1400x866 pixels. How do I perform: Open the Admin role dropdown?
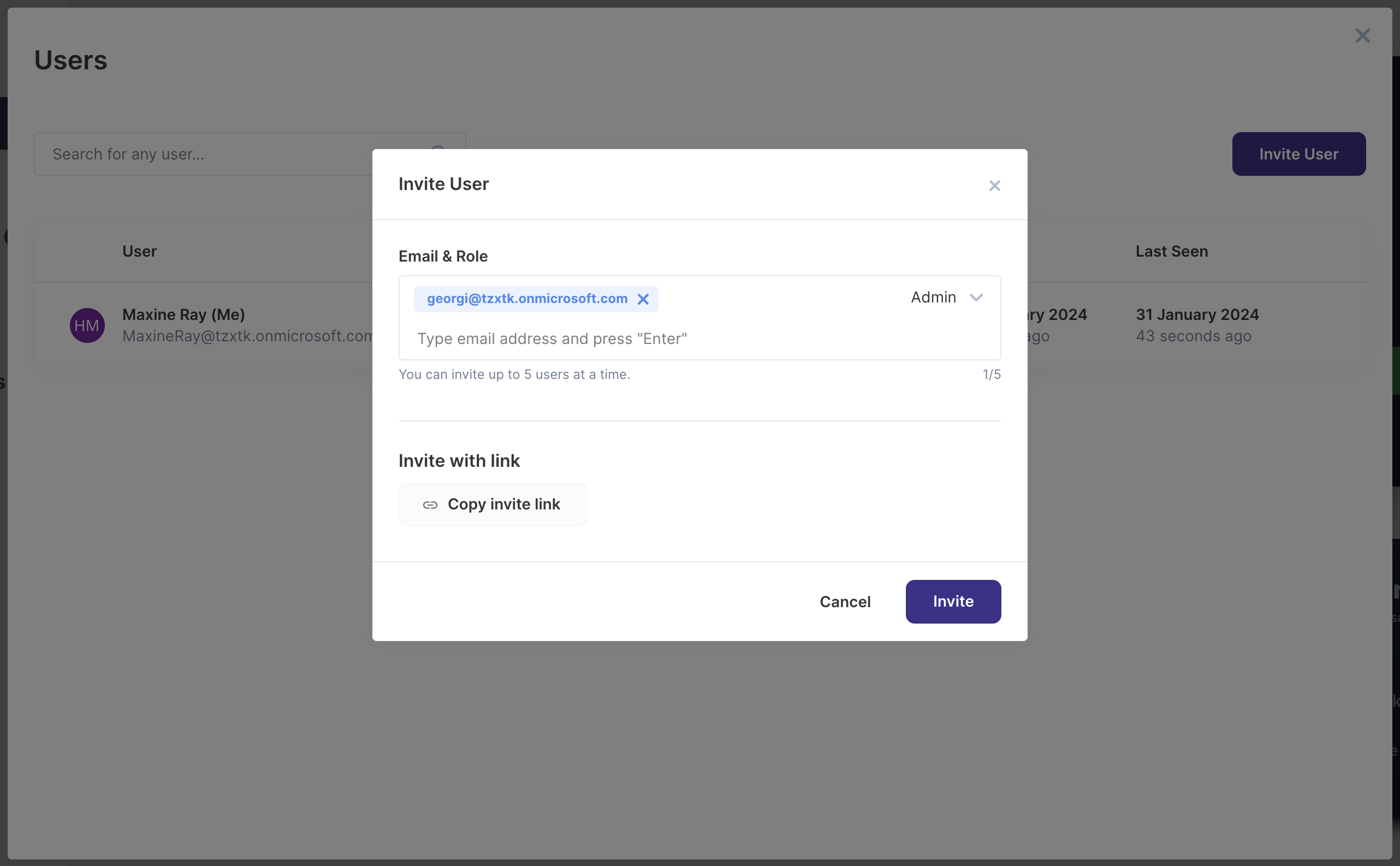947,297
